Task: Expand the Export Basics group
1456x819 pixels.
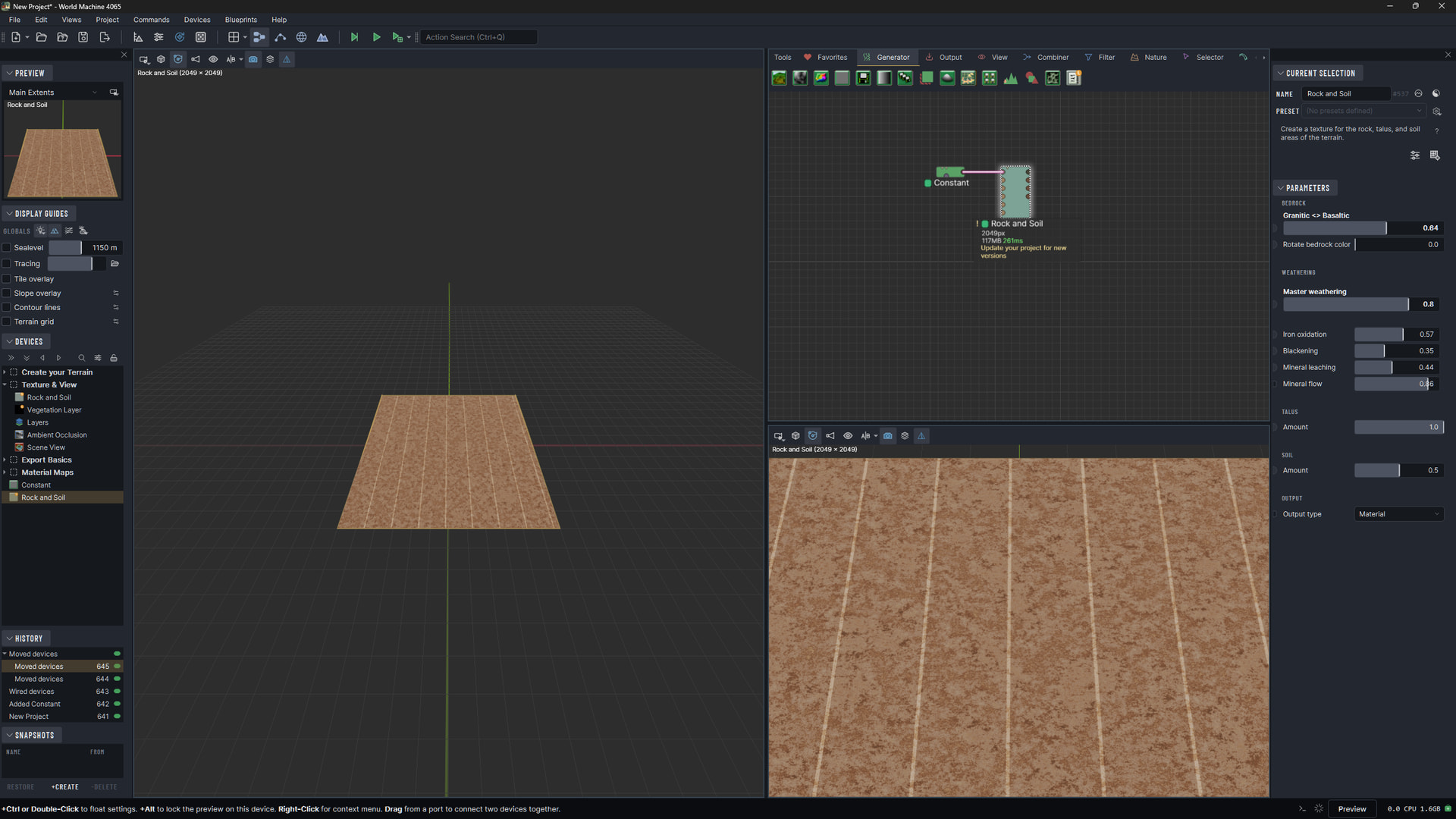Action: [5, 460]
